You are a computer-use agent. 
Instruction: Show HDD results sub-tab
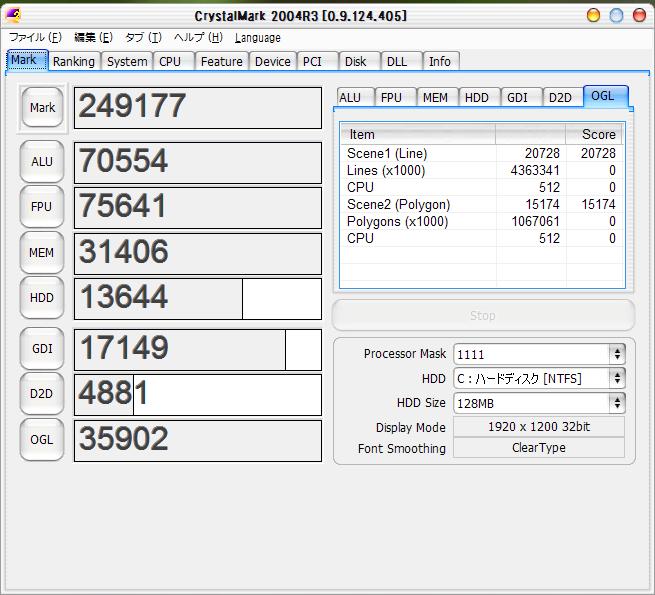point(479,97)
